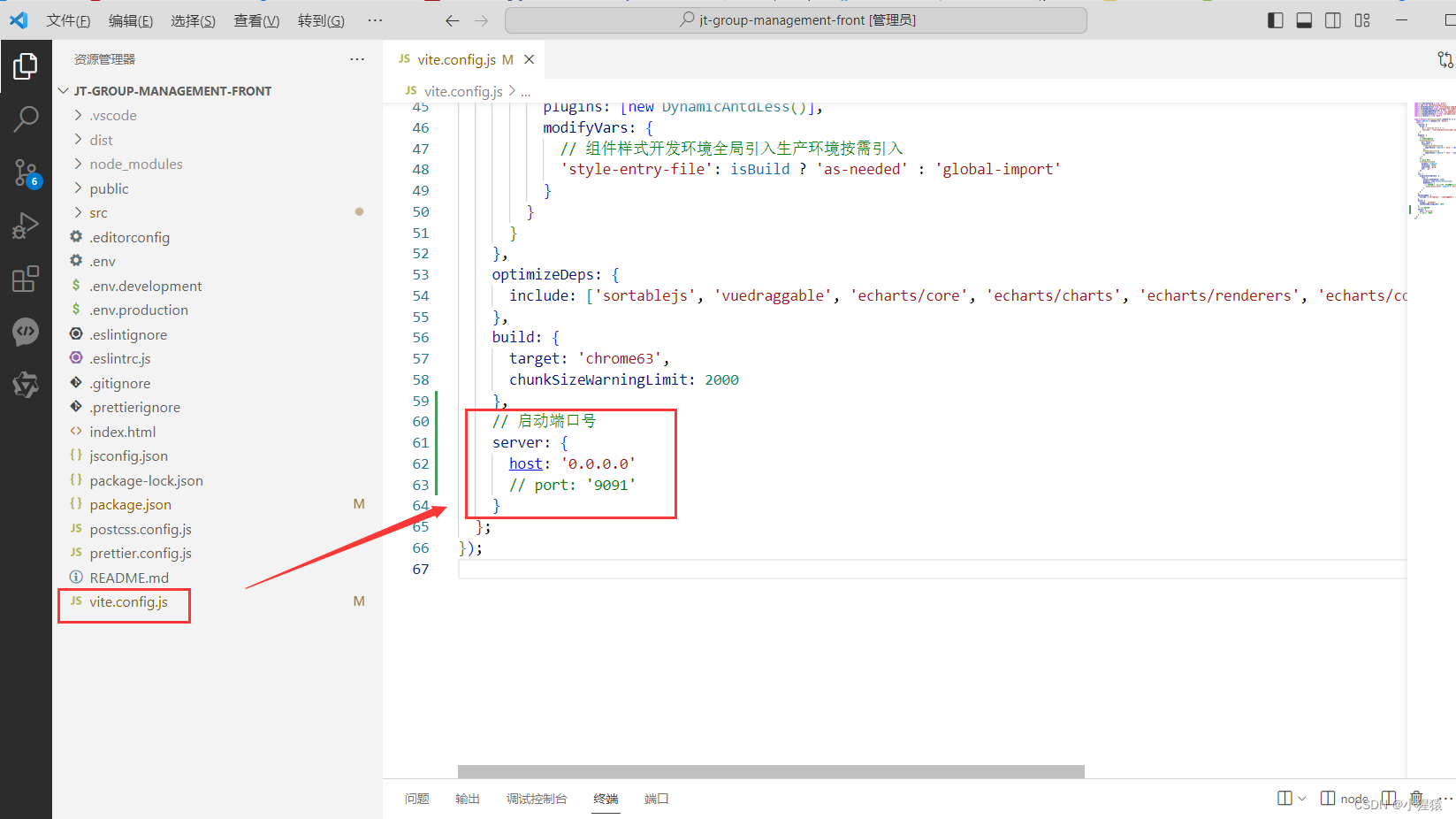Switch to the Ports panel tab (端口)
Screen dimensions: 1456x819
click(656, 799)
